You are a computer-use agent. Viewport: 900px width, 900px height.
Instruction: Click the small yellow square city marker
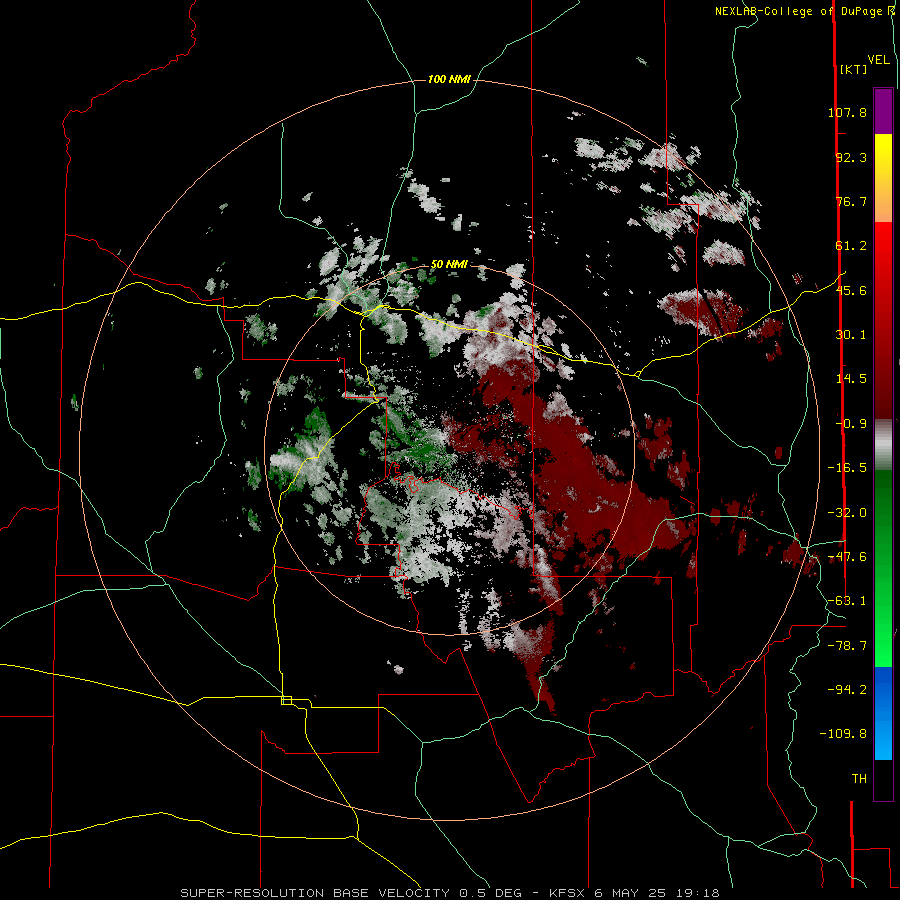(286, 700)
